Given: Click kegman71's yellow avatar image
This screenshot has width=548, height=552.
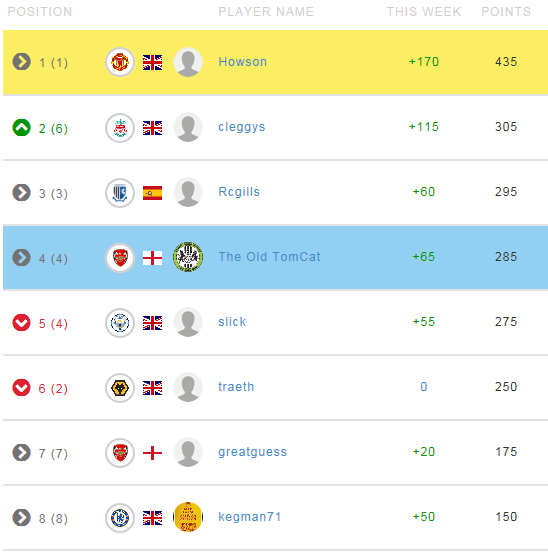Looking at the screenshot, I should point(188,517).
